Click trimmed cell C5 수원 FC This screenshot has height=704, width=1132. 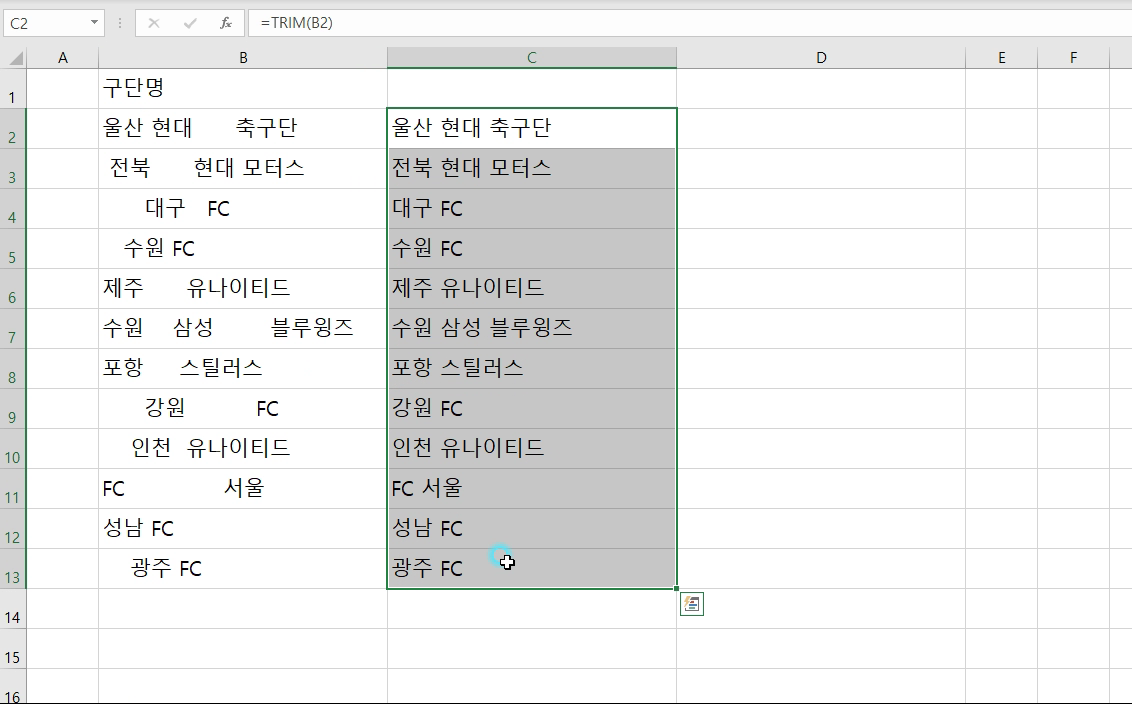click(532, 249)
